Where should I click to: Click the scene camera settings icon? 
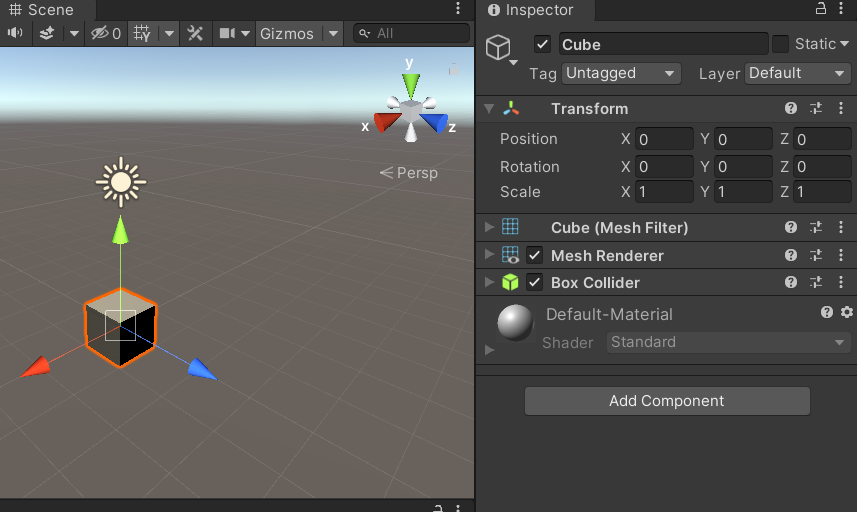point(227,33)
